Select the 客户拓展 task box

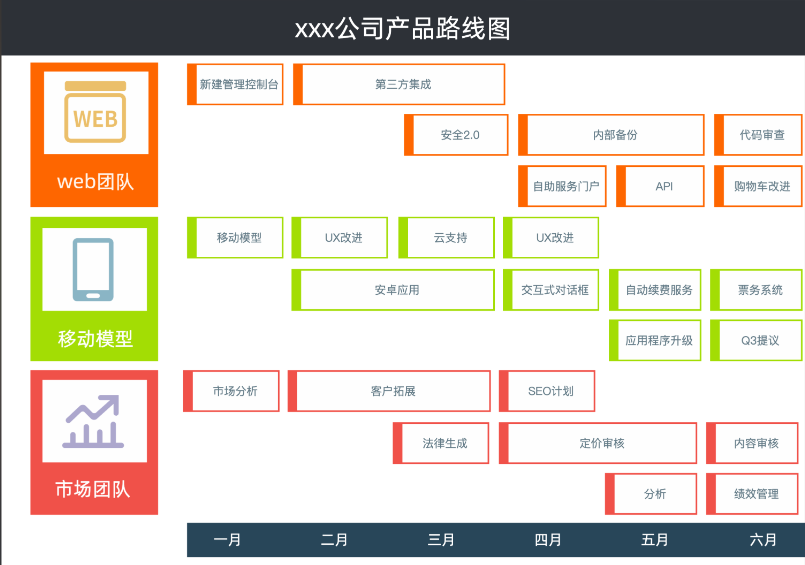389,391
